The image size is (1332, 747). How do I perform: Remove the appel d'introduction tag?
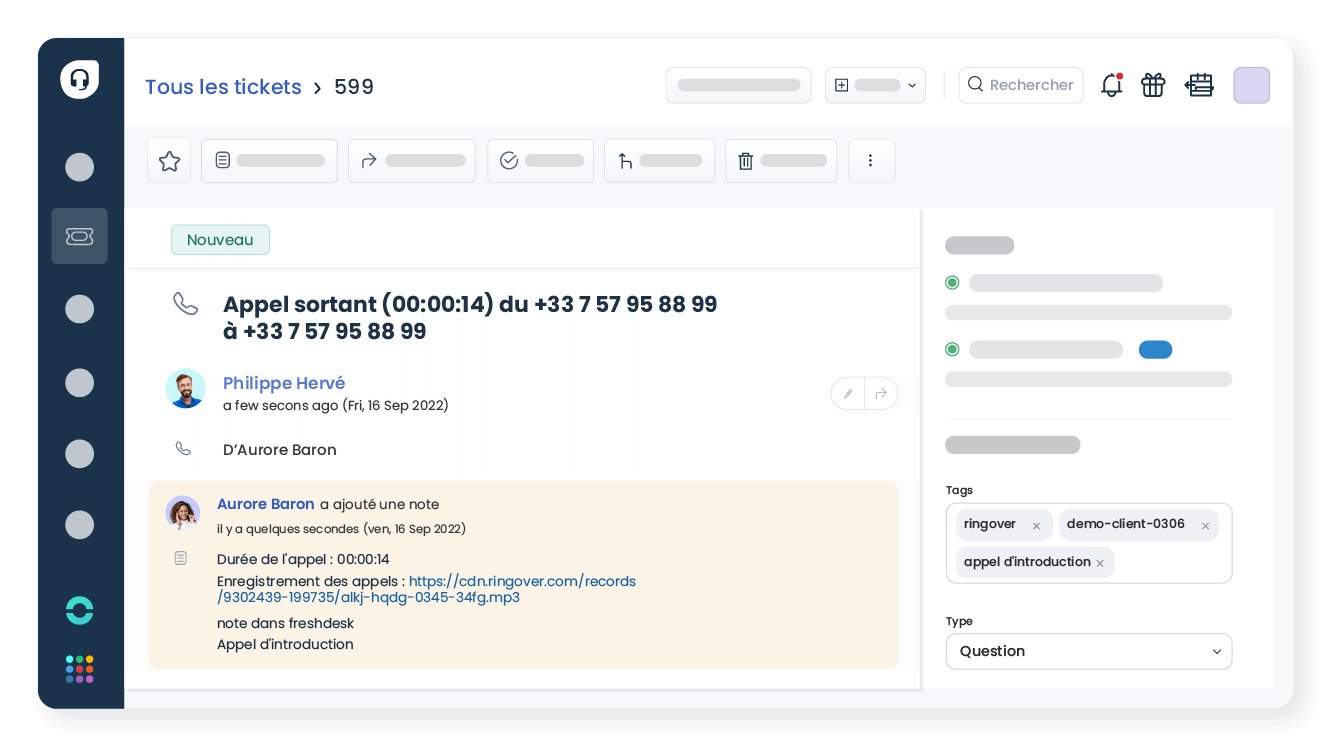(1099, 562)
